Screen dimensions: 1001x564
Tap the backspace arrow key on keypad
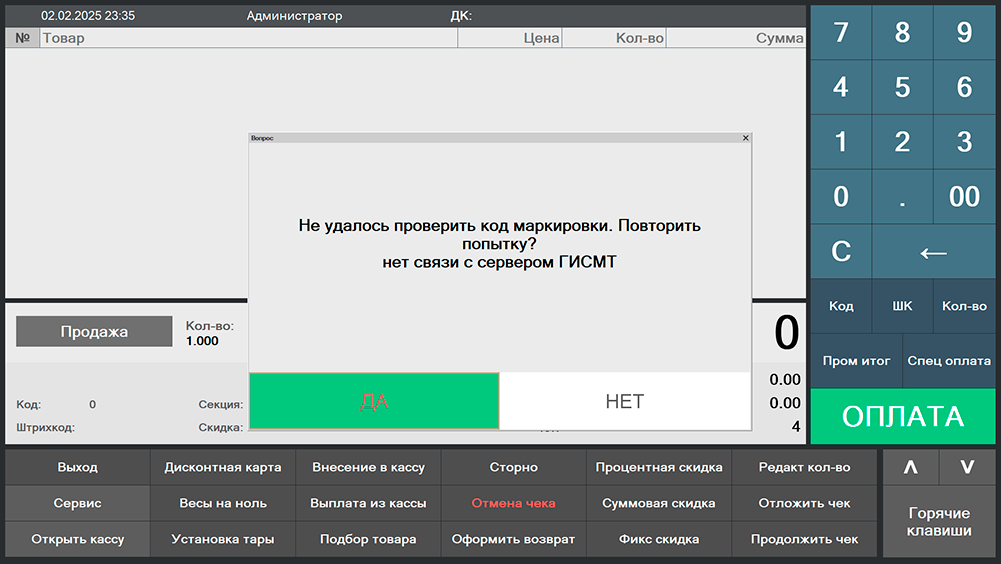pyautogui.click(x=933, y=251)
